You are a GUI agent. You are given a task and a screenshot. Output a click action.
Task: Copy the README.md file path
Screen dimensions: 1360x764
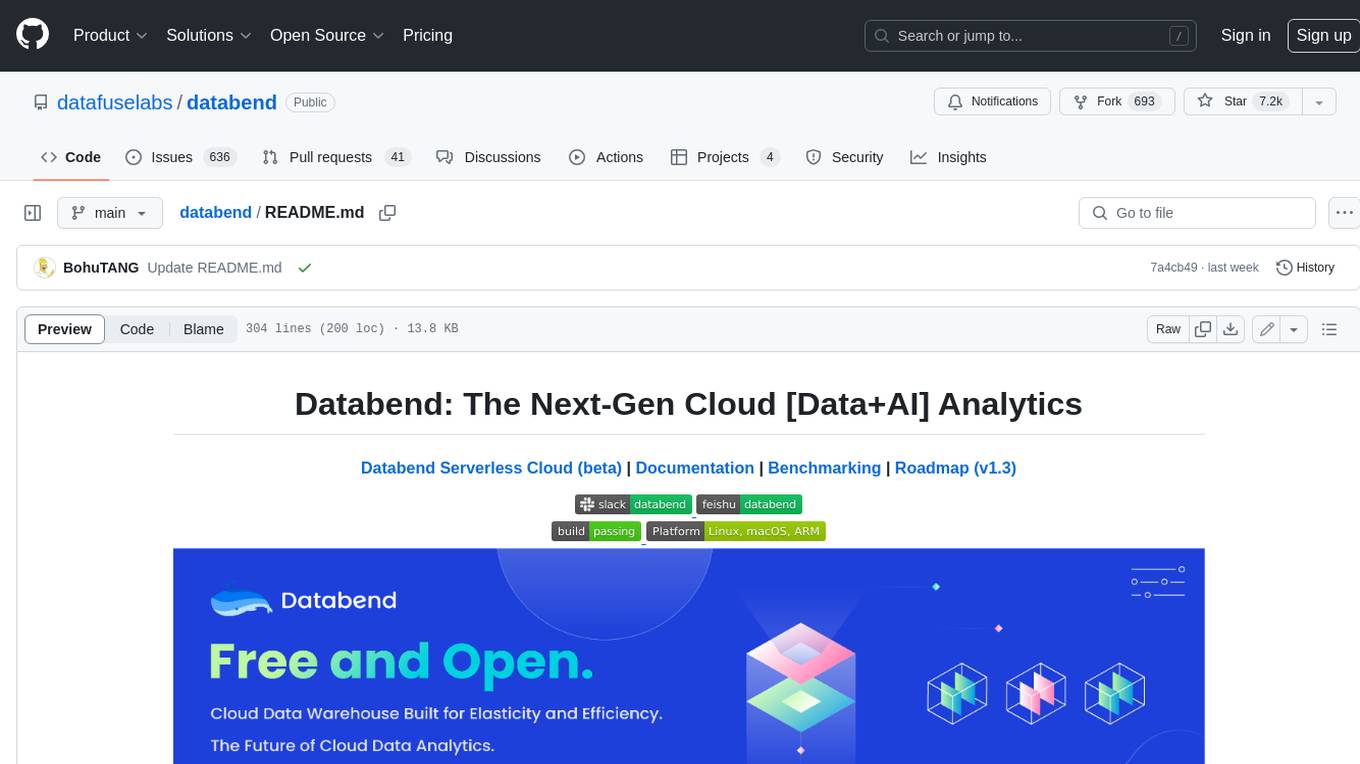(388, 213)
